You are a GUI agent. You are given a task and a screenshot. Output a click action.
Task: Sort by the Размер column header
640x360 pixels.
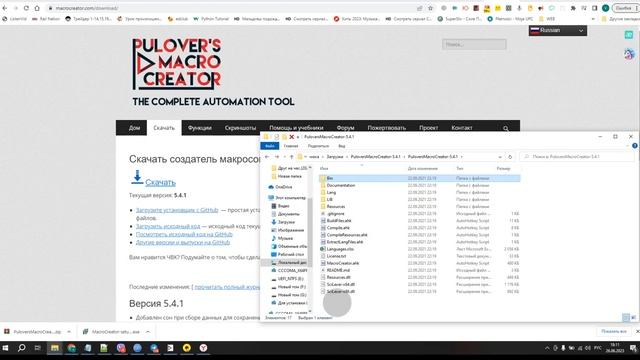point(503,169)
